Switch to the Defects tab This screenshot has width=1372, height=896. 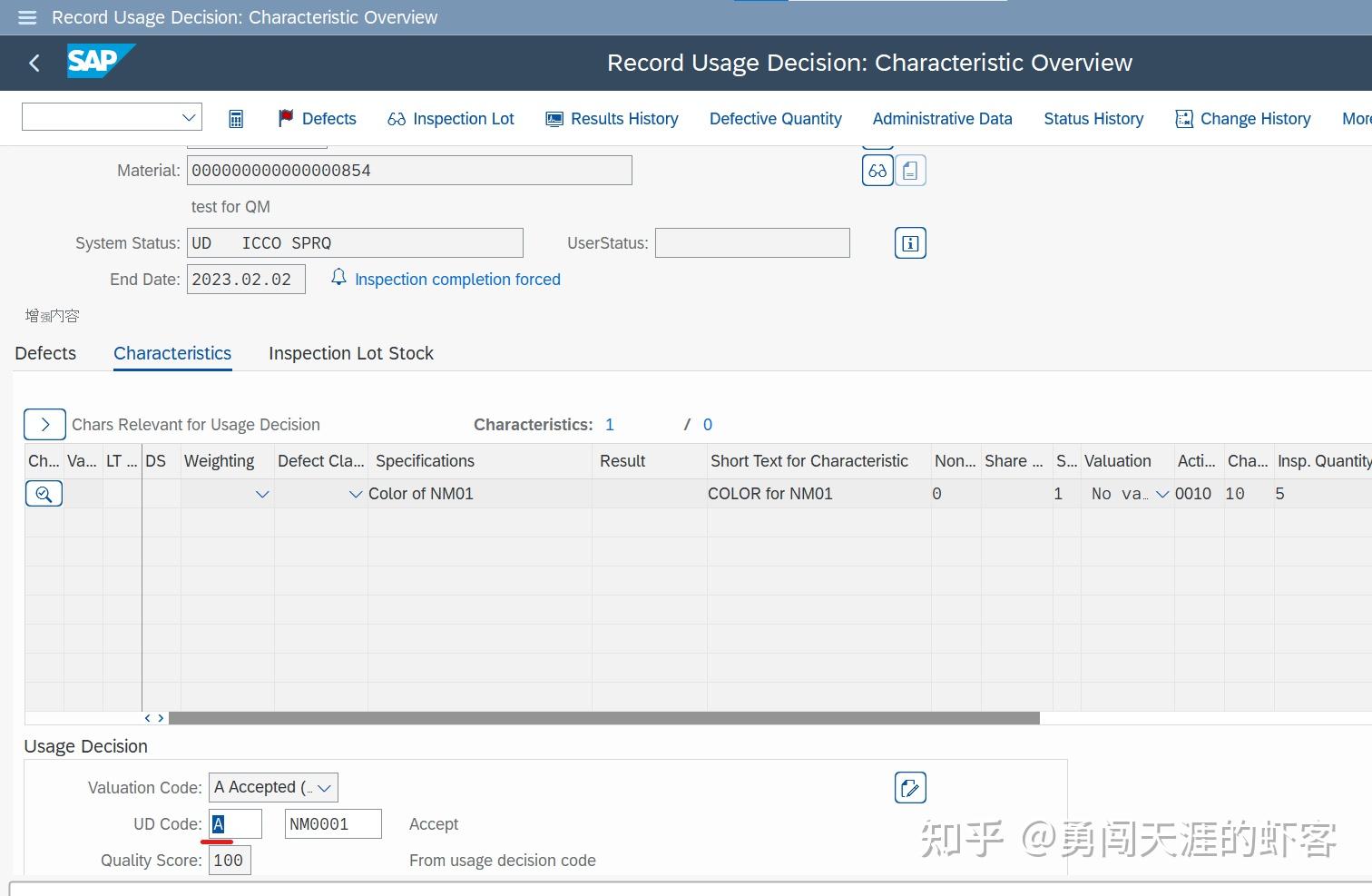click(45, 353)
